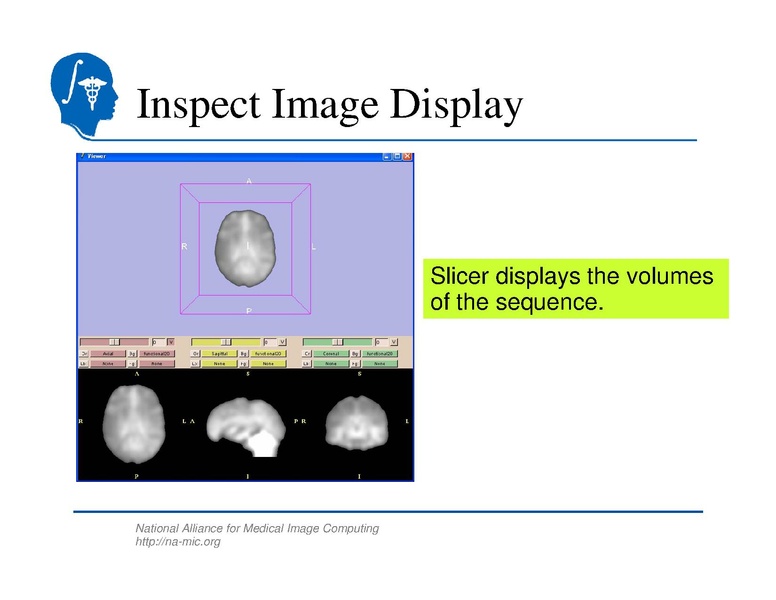The width and height of the screenshot is (776, 600).
Task: Click the Lb button in green panel
Action: coord(307,363)
